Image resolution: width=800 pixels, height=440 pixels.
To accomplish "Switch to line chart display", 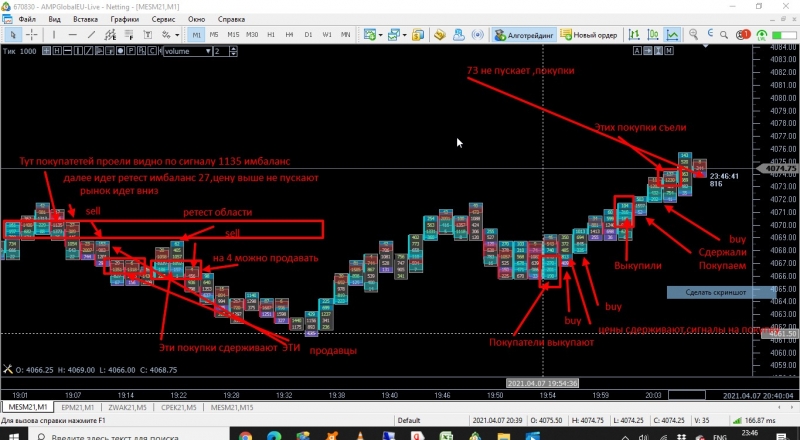I will tap(672, 35).
